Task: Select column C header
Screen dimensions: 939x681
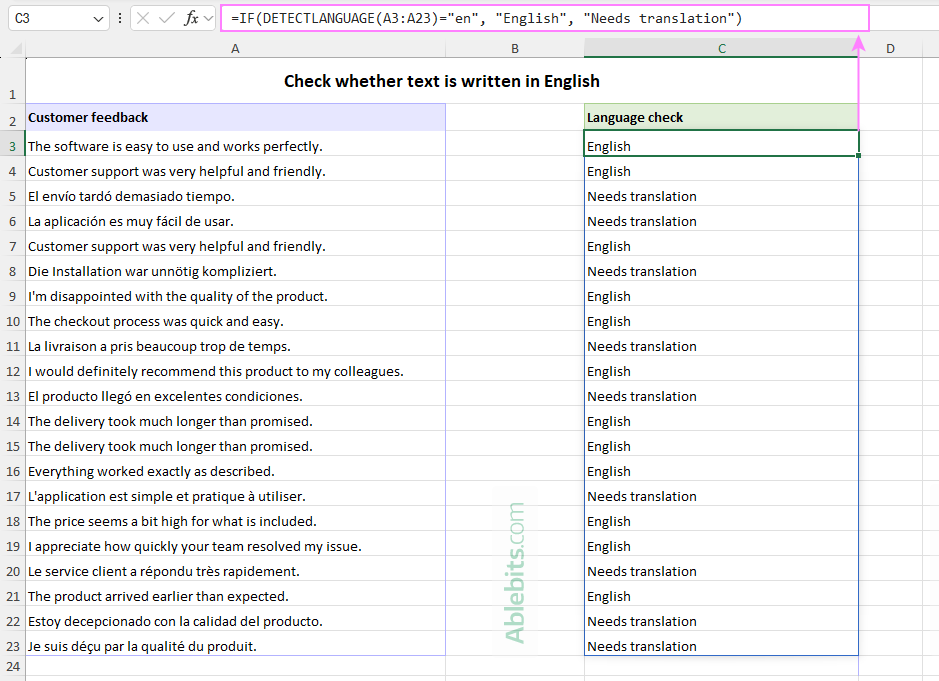Action: click(x=722, y=49)
